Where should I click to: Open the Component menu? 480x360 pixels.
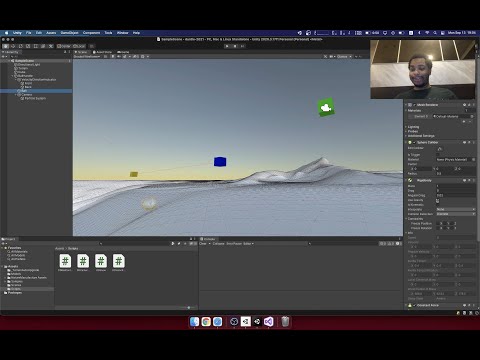[91, 33]
